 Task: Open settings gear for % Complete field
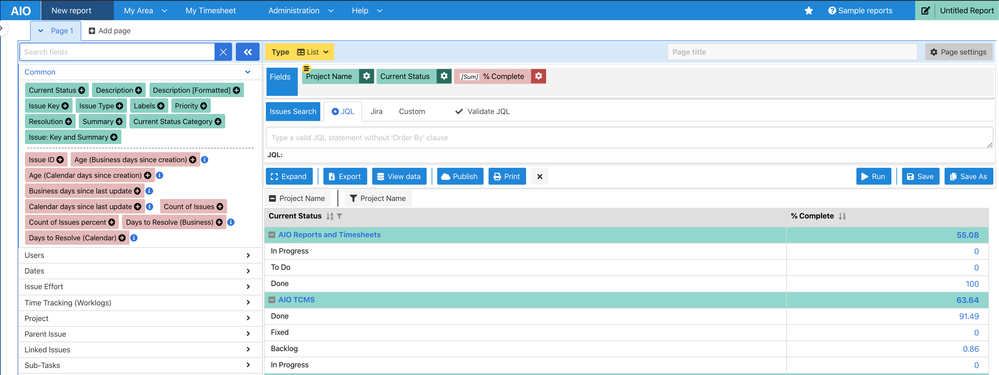pos(538,76)
